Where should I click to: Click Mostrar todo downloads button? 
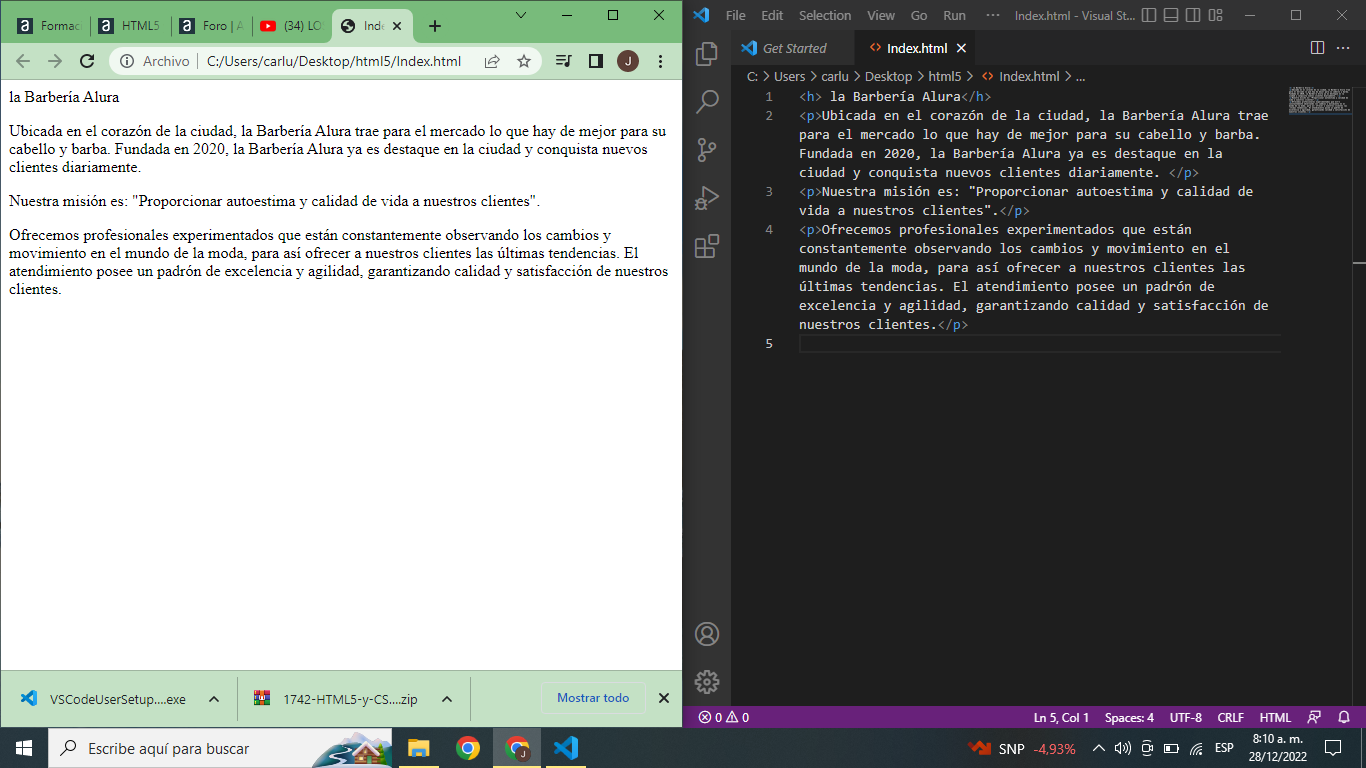(x=593, y=698)
